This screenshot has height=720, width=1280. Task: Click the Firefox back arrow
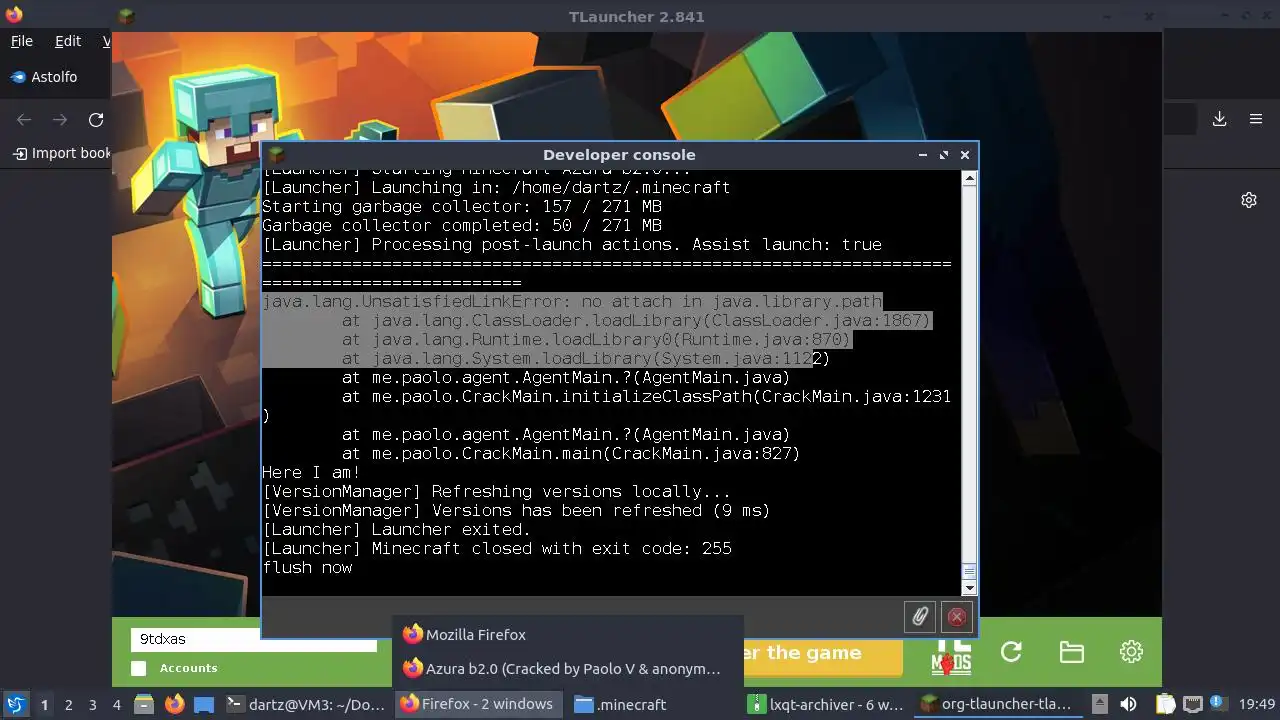point(24,120)
